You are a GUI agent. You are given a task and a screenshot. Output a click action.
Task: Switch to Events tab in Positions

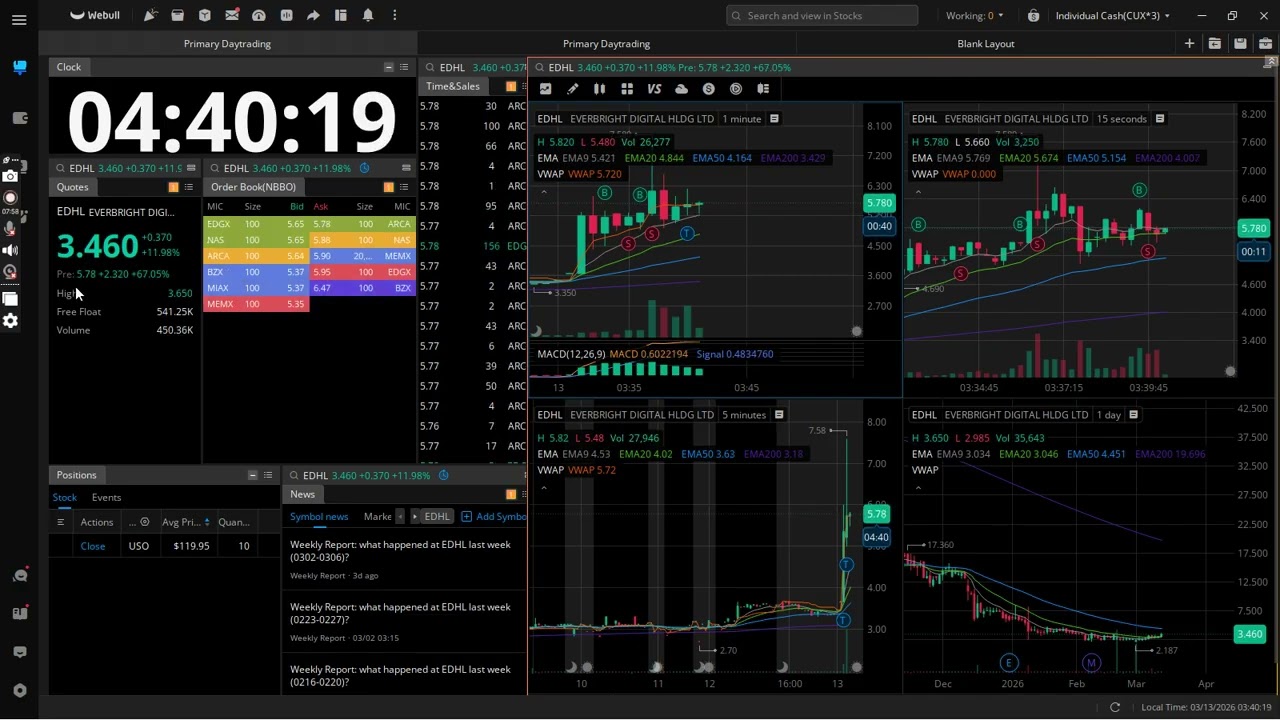coord(106,497)
